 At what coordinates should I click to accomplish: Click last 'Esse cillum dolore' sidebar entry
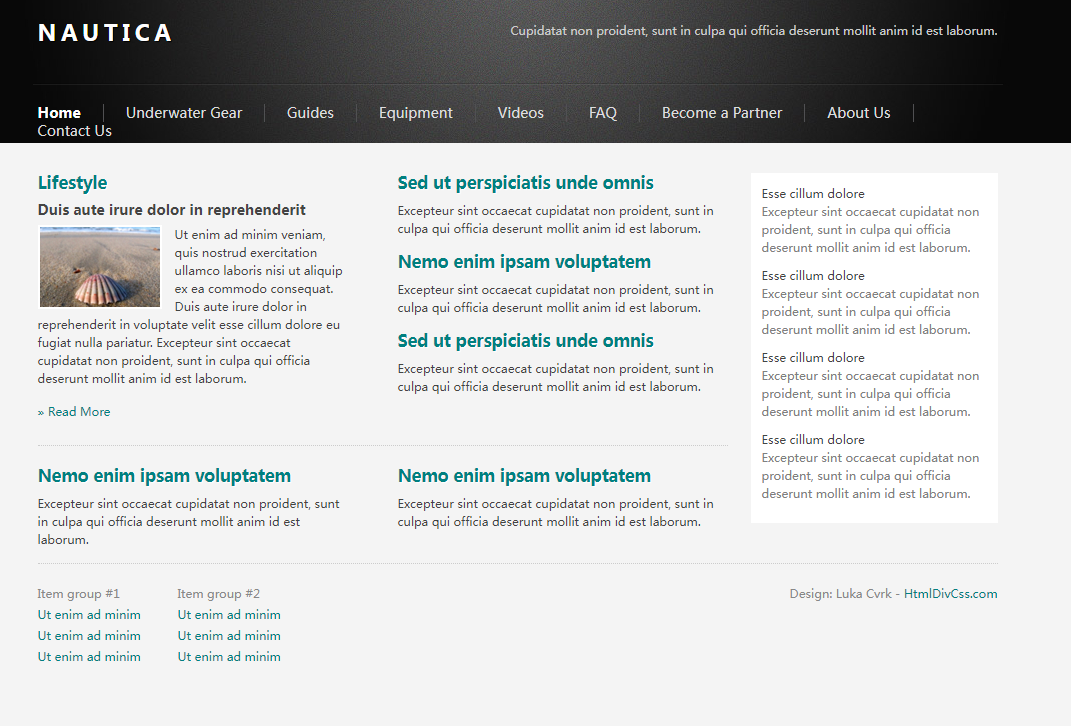click(813, 440)
